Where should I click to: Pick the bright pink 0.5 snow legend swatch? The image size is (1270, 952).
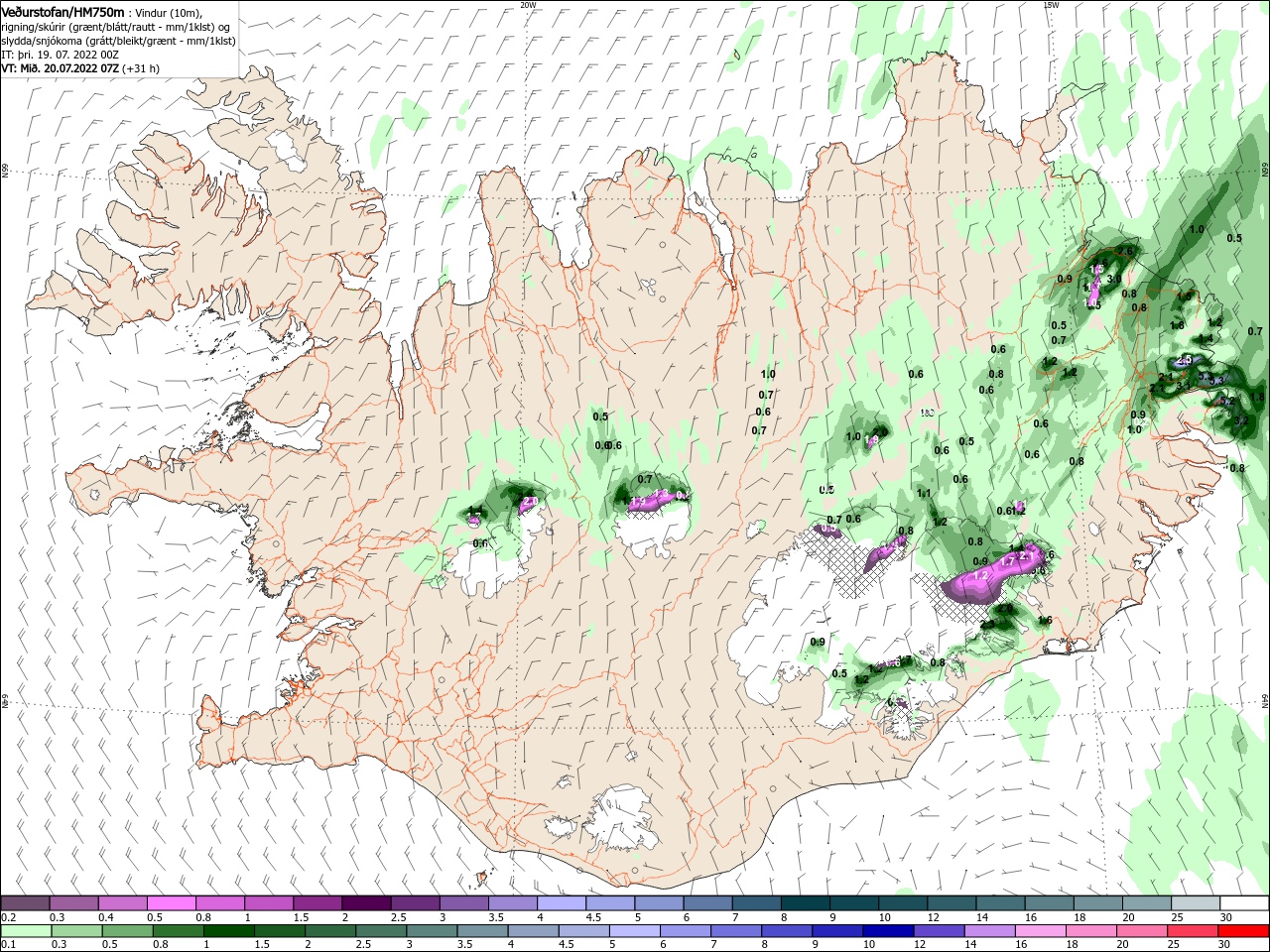point(171,903)
